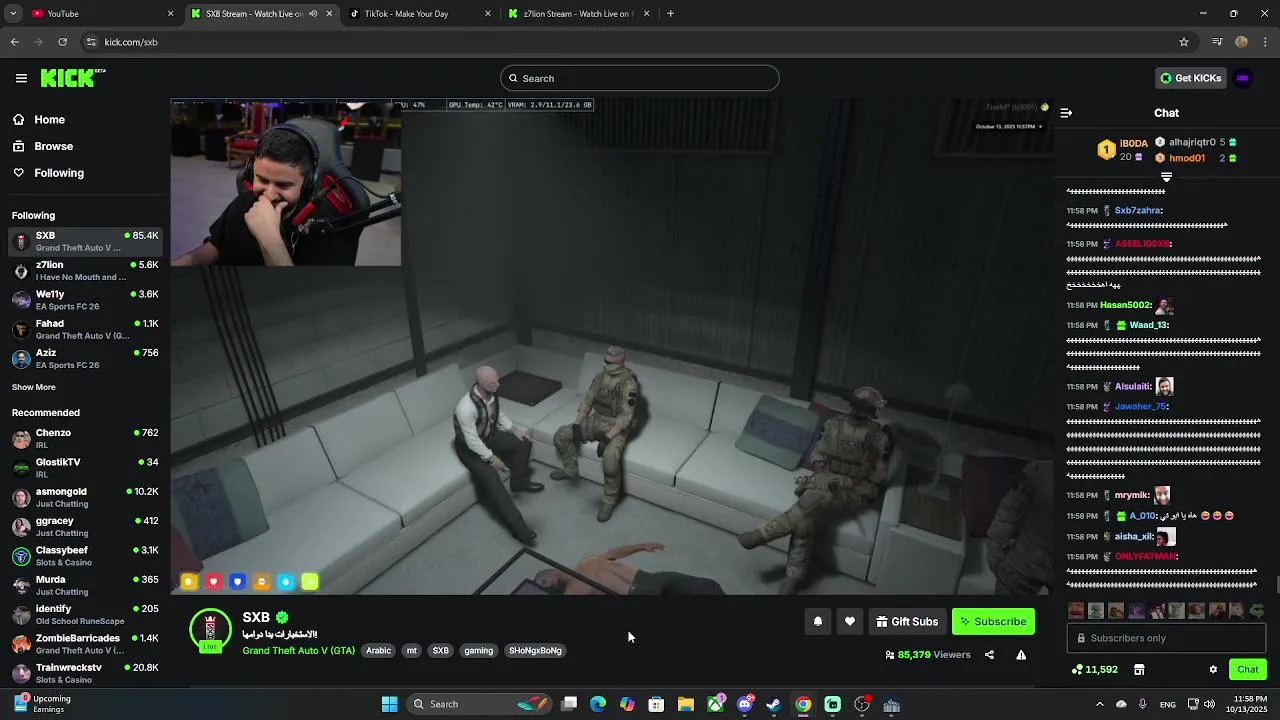
Task: Open chat settings gear
Action: click(1213, 669)
